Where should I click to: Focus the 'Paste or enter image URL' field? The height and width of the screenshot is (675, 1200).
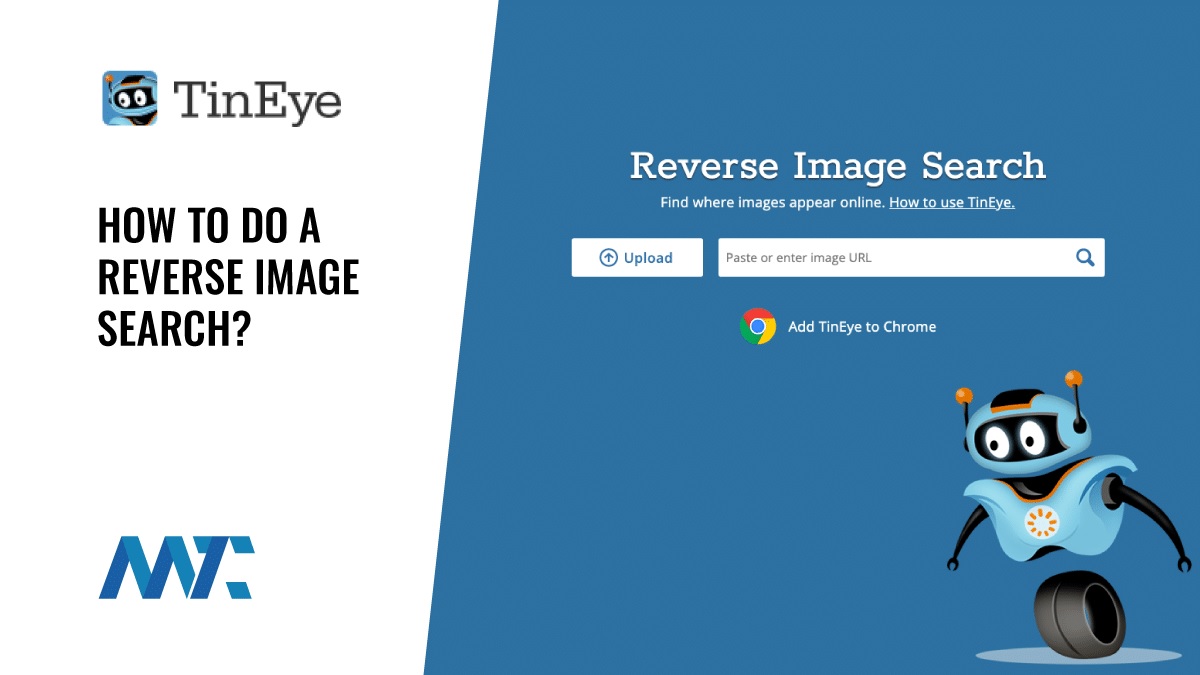click(890, 257)
